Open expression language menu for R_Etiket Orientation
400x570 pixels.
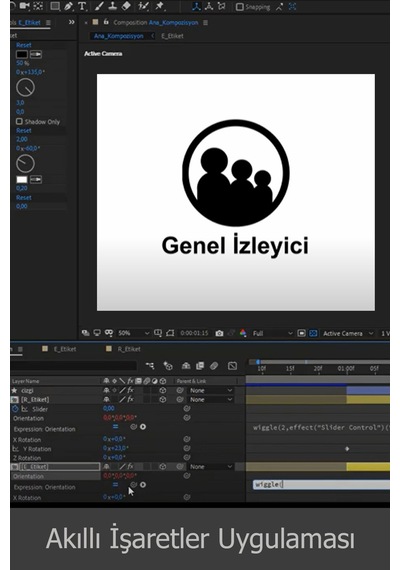point(143,427)
